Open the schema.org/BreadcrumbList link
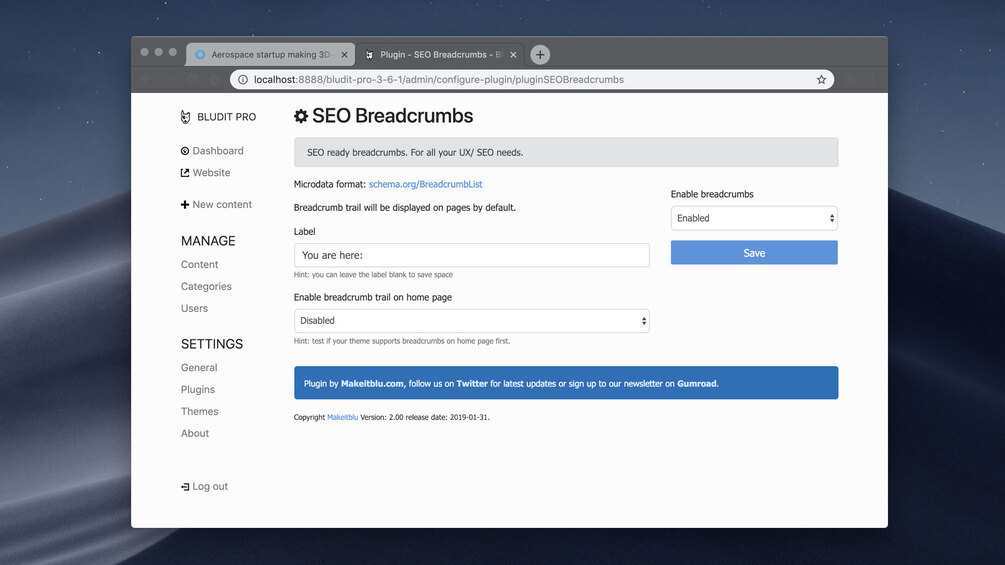 point(426,184)
